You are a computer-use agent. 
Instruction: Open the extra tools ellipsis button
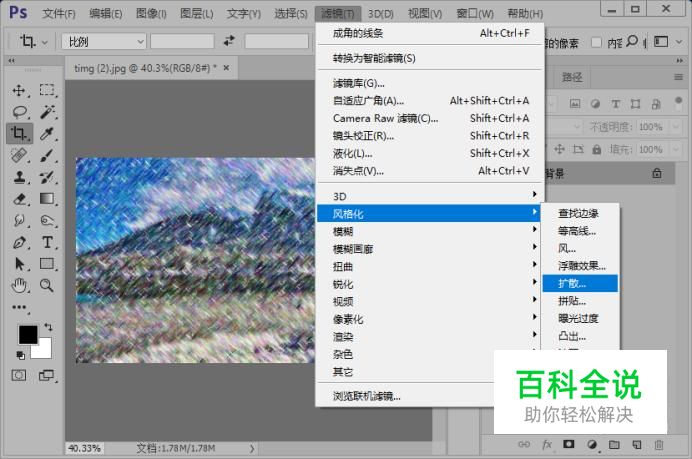(19, 307)
